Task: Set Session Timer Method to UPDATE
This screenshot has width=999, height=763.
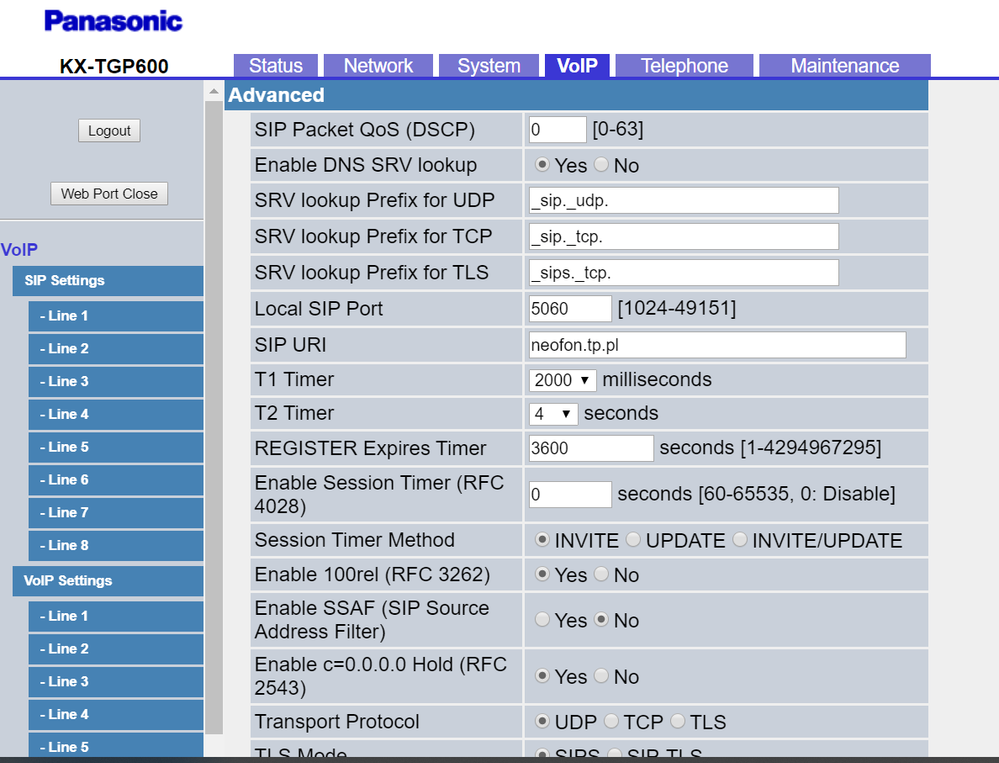Action: pos(632,540)
